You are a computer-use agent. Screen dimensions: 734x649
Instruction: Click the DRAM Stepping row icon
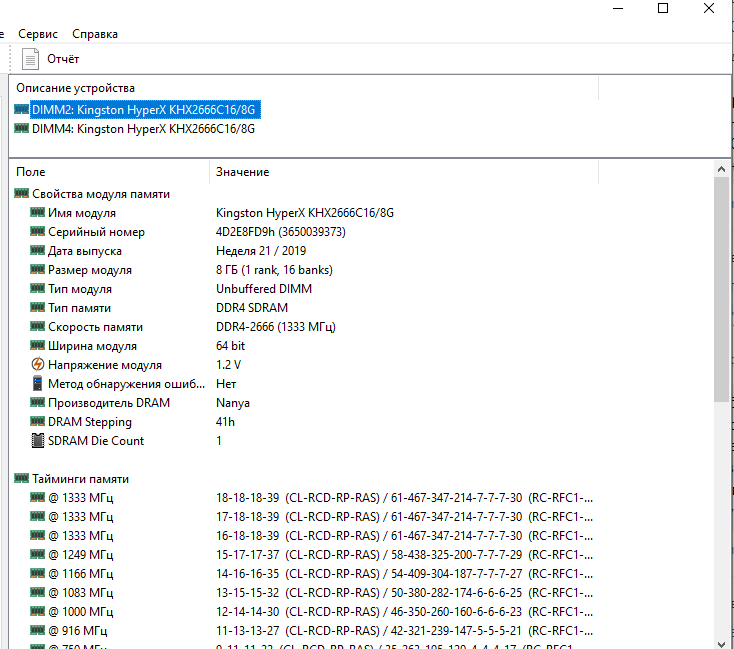click(x=37, y=421)
